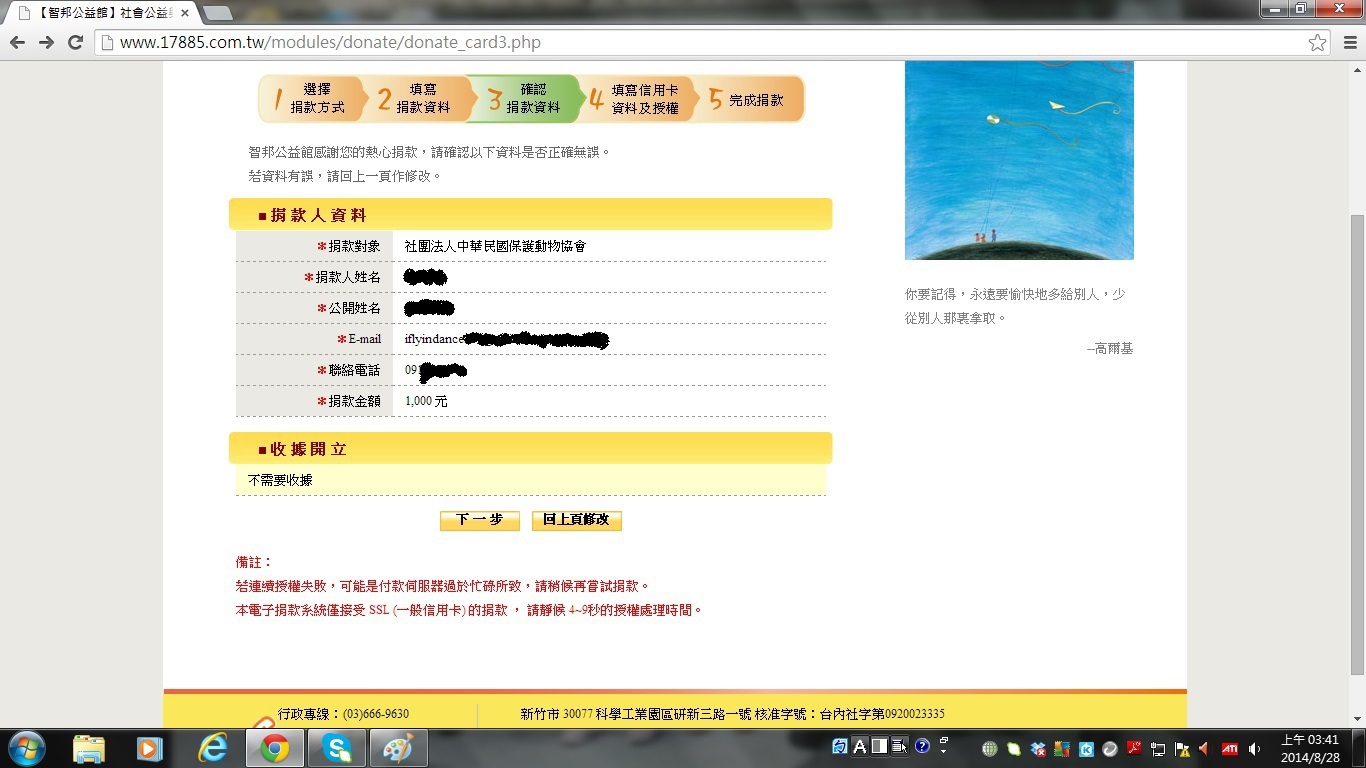The height and width of the screenshot is (768, 1366).
Task: Click the blue kite illustration
Action: pyautogui.click(x=1019, y=160)
